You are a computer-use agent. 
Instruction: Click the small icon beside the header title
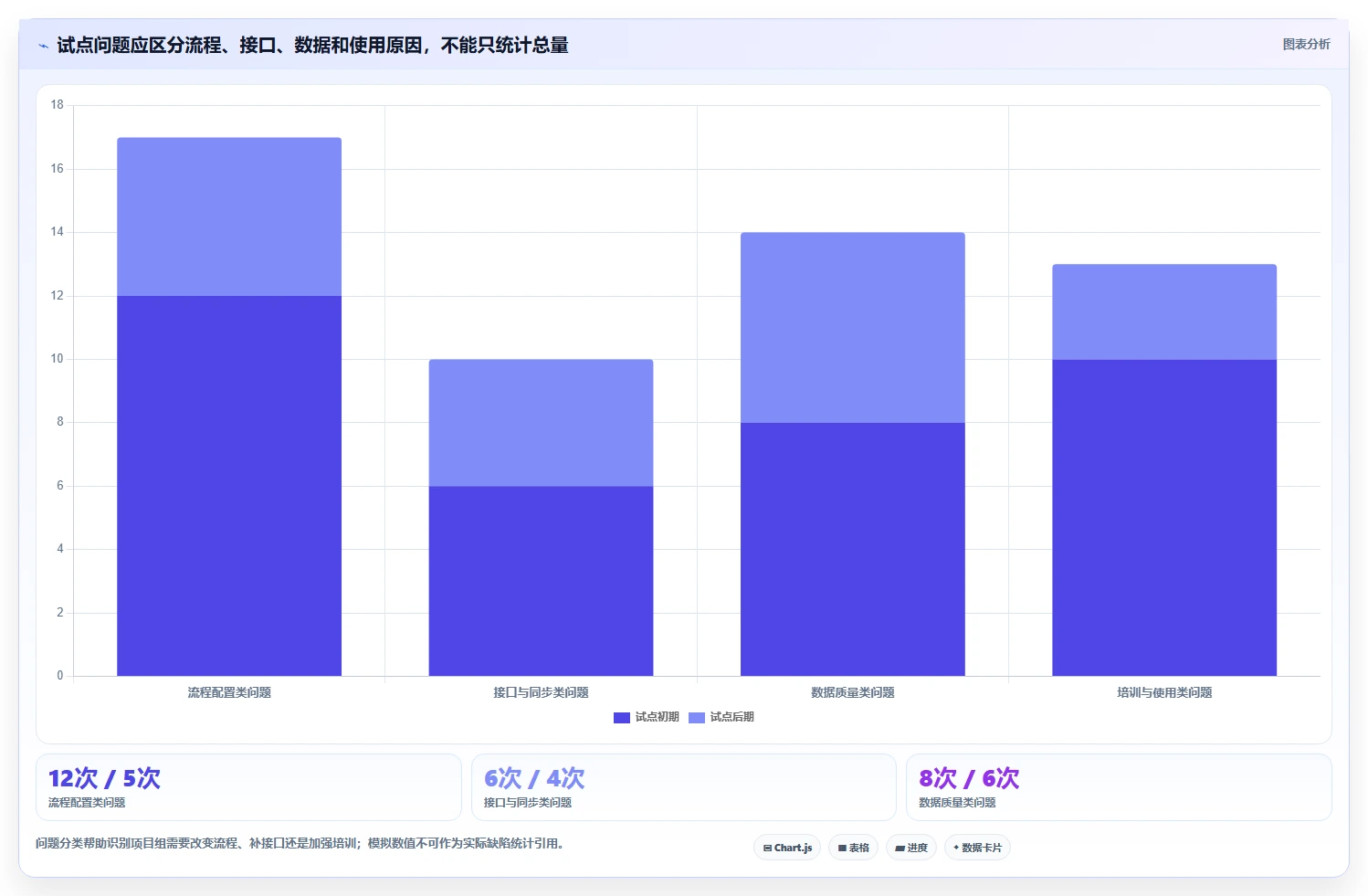pos(43,46)
